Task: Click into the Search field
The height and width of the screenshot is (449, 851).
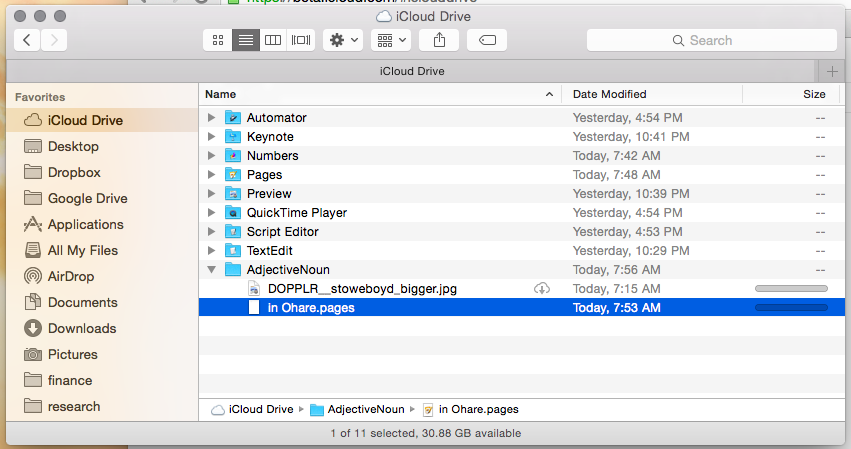Action: click(712, 40)
